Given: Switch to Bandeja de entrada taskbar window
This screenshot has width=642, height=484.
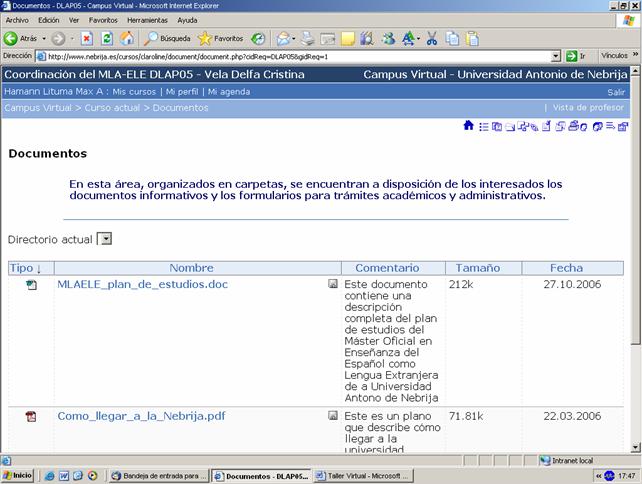Looking at the screenshot, I should pyautogui.click(x=159, y=476).
